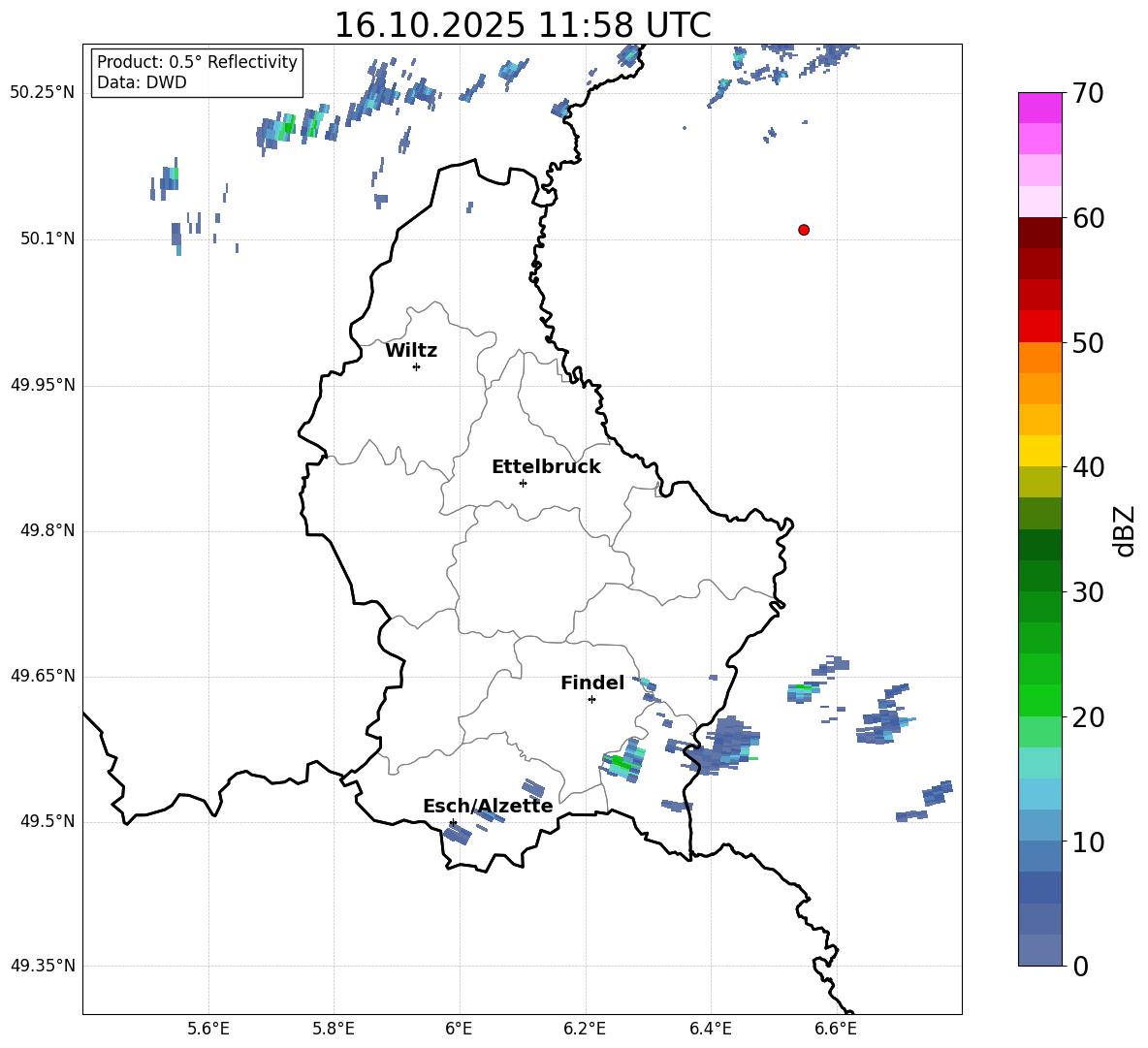This screenshot has height=1048, width=1148.
Task: Click the 50.25°N latitude axis label
Action: [x=43, y=93]
